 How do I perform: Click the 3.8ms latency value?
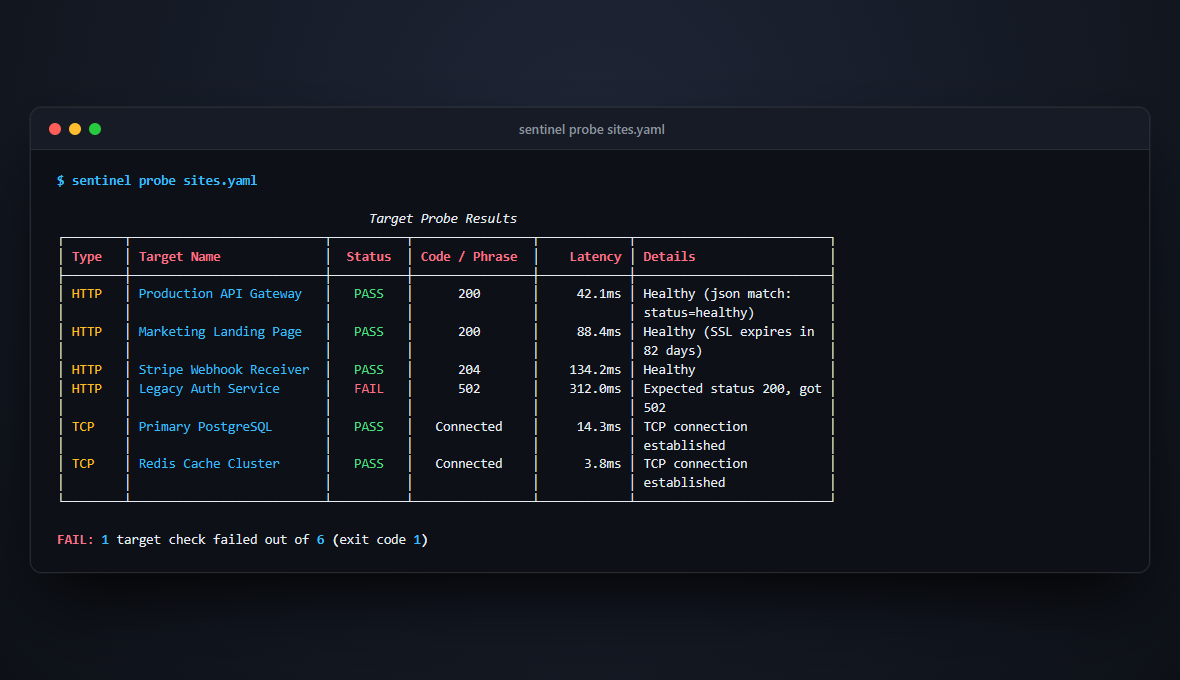coord(603,464)
